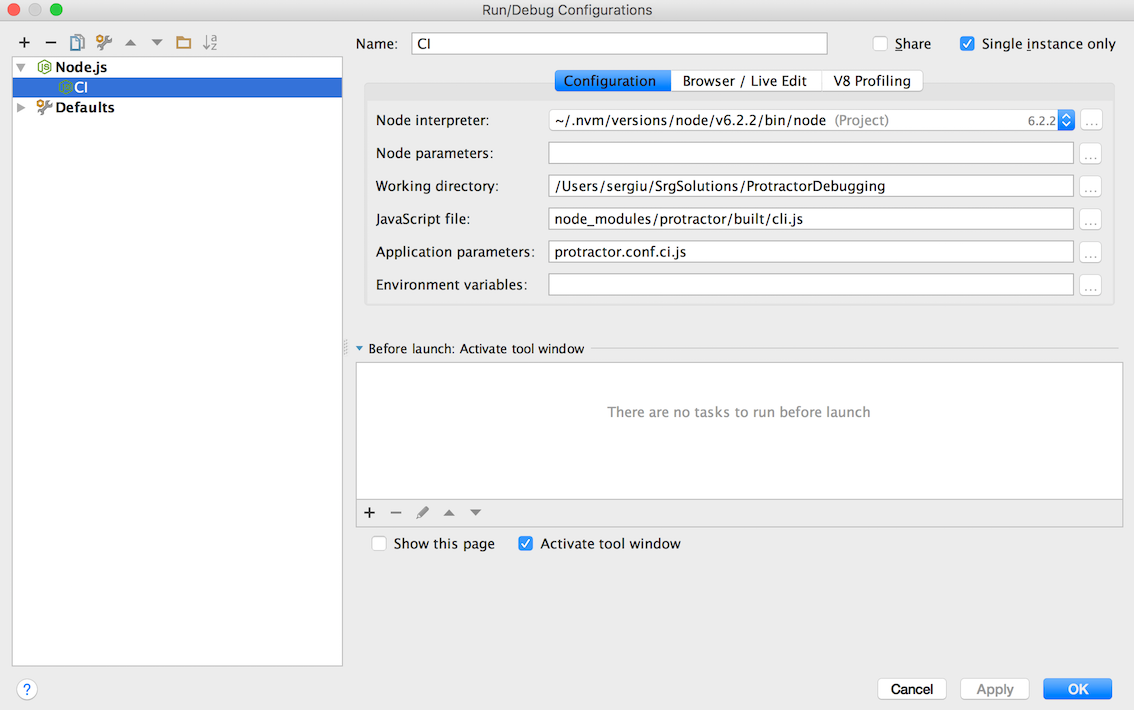This screenshot has width=1134, height=710.
Task: Open Edit Defaults with the wrench icon
Action: point(103,42)
